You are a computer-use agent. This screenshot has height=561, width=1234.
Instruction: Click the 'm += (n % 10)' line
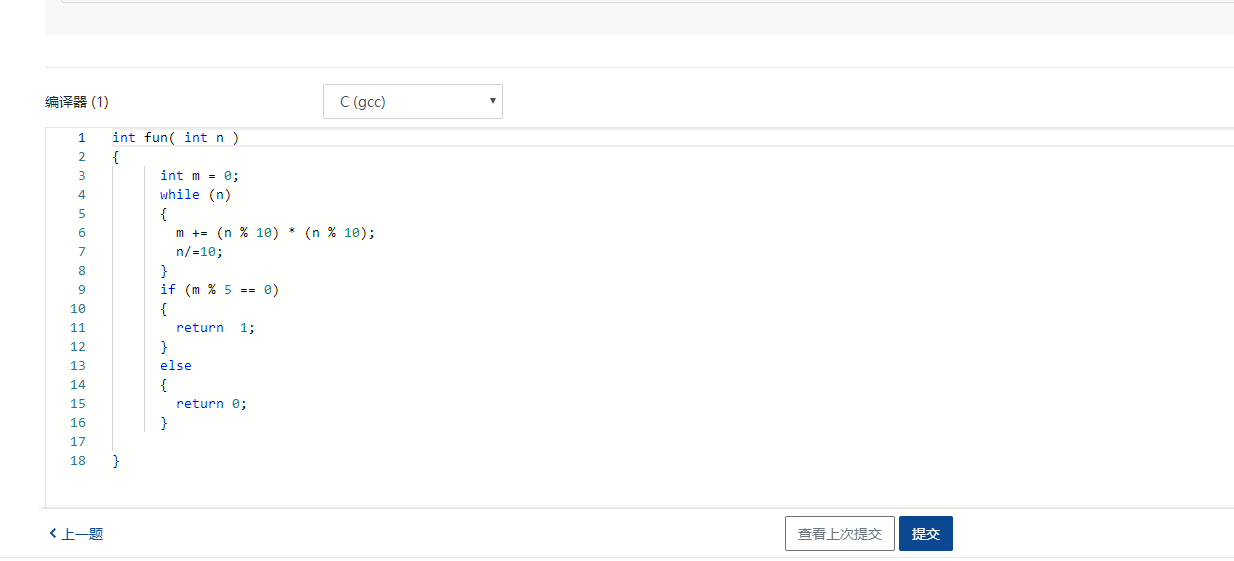[275, 233]
